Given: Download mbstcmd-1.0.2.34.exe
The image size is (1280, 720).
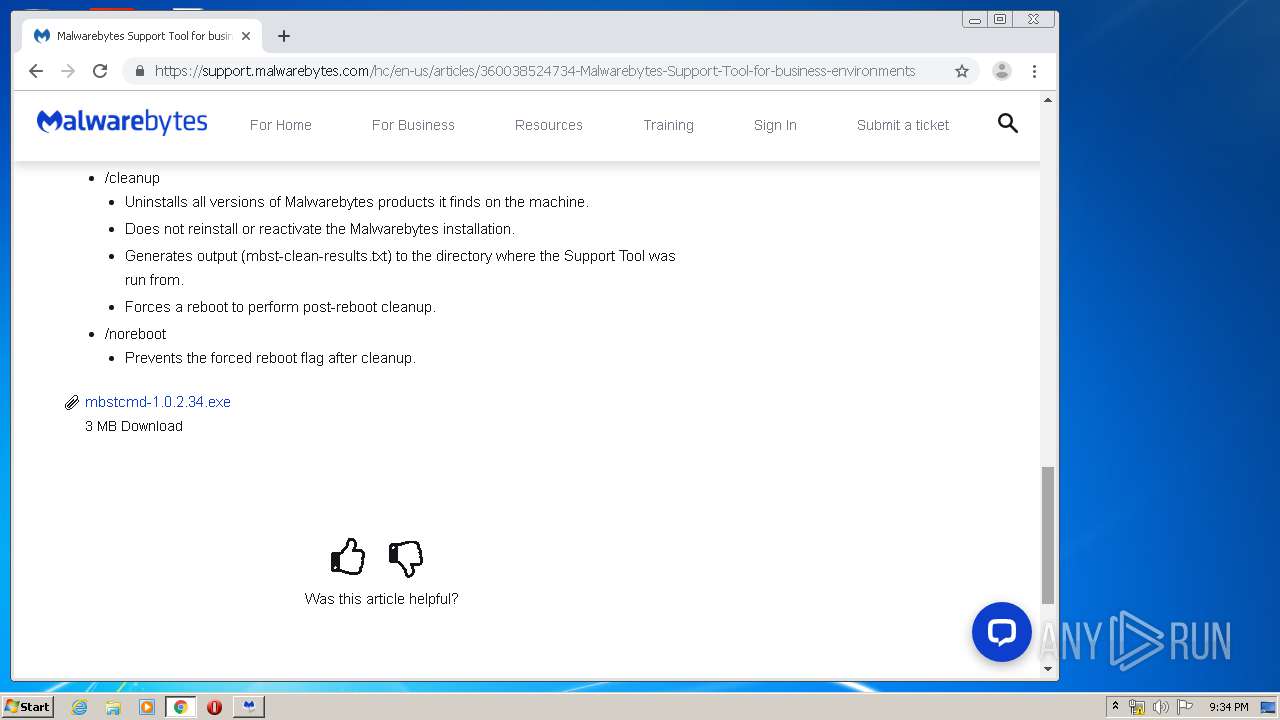Looking at the screenshot, I should (158, 402).
